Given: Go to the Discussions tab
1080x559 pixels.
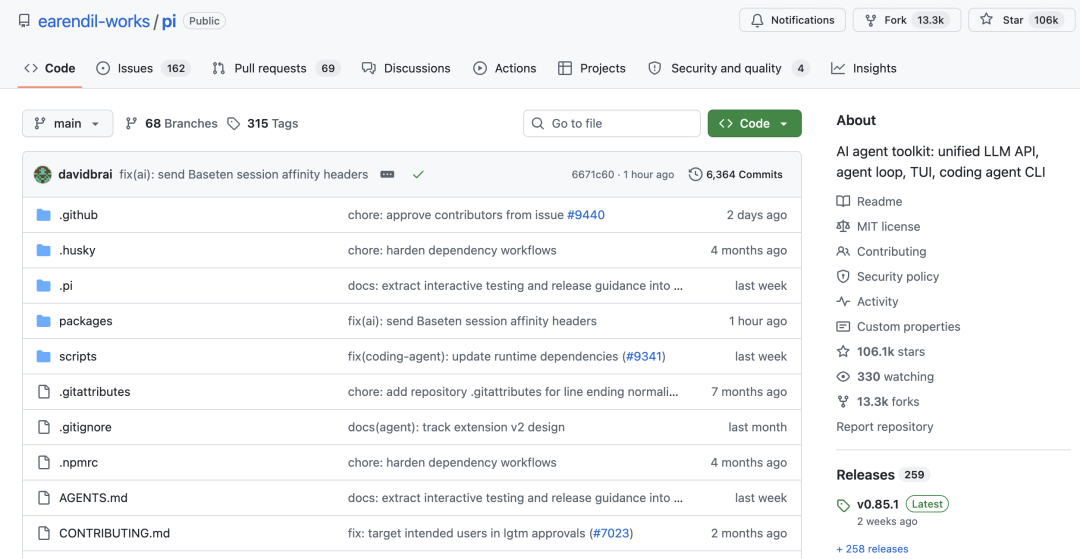Looking at the screenshot, I should [x=406, y=68].
